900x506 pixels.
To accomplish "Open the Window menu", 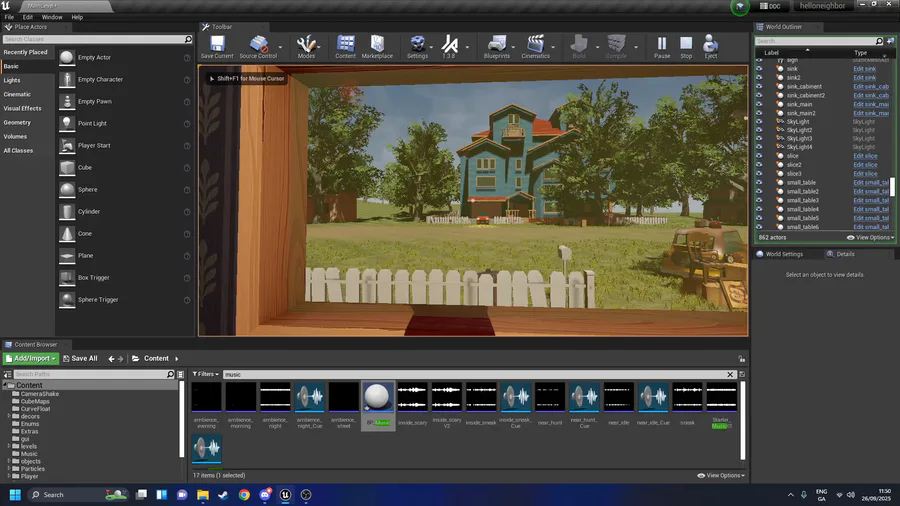I will [52, 17].
